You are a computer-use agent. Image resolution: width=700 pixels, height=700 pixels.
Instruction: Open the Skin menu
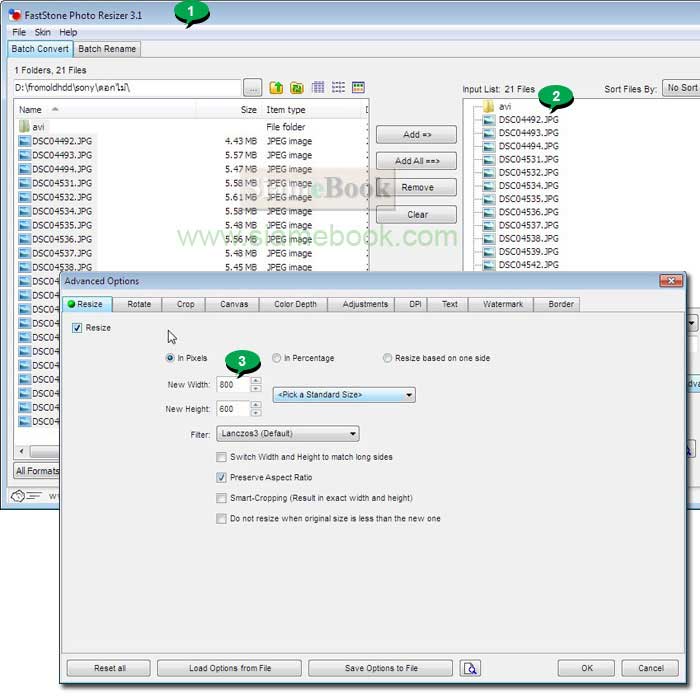tap(42, 33)
